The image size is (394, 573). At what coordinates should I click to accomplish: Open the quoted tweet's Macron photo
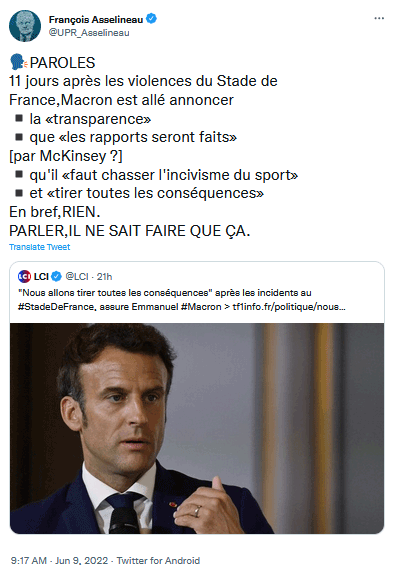[197, 428]
